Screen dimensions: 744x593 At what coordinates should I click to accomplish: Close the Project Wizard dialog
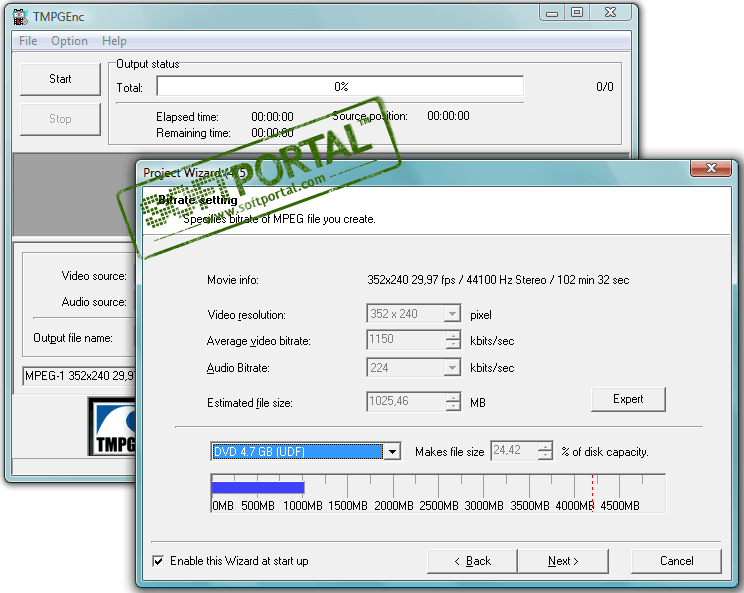710,168
